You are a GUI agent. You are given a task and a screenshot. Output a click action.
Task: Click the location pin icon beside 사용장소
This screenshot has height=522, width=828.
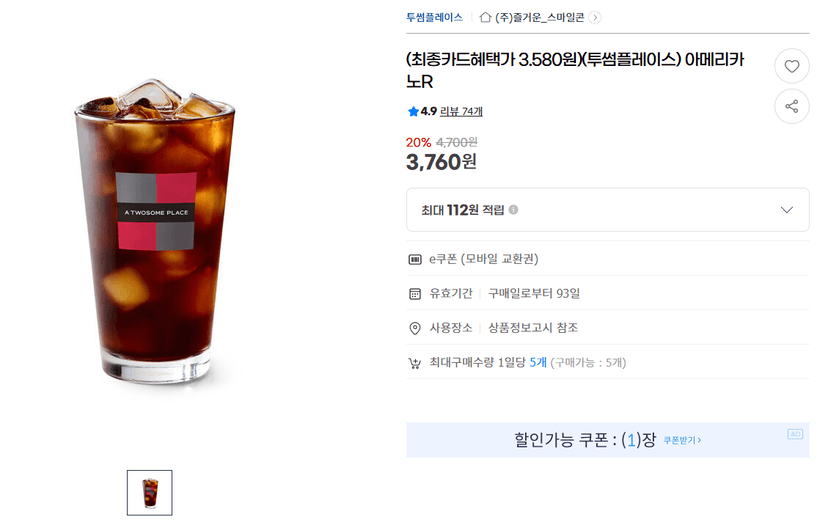[415, 328]
